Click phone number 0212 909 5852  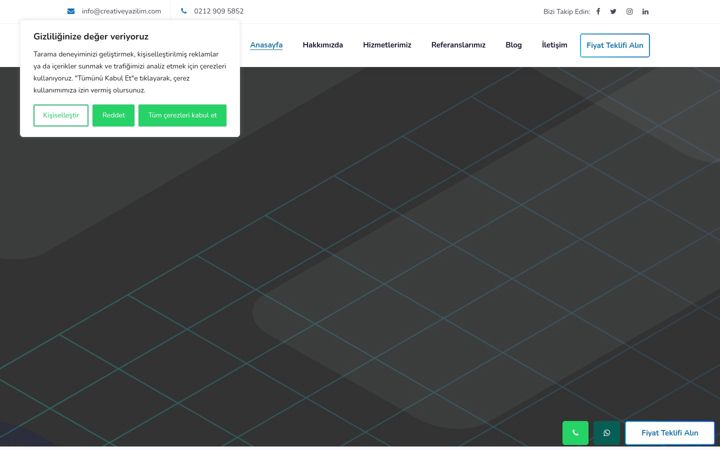(219, 11)
